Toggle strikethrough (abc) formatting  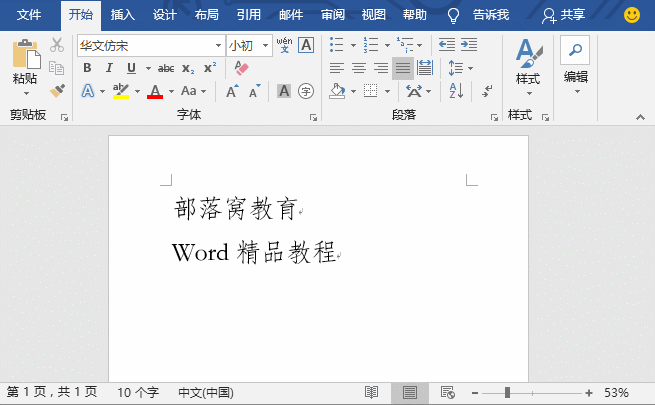click(166, 68)
